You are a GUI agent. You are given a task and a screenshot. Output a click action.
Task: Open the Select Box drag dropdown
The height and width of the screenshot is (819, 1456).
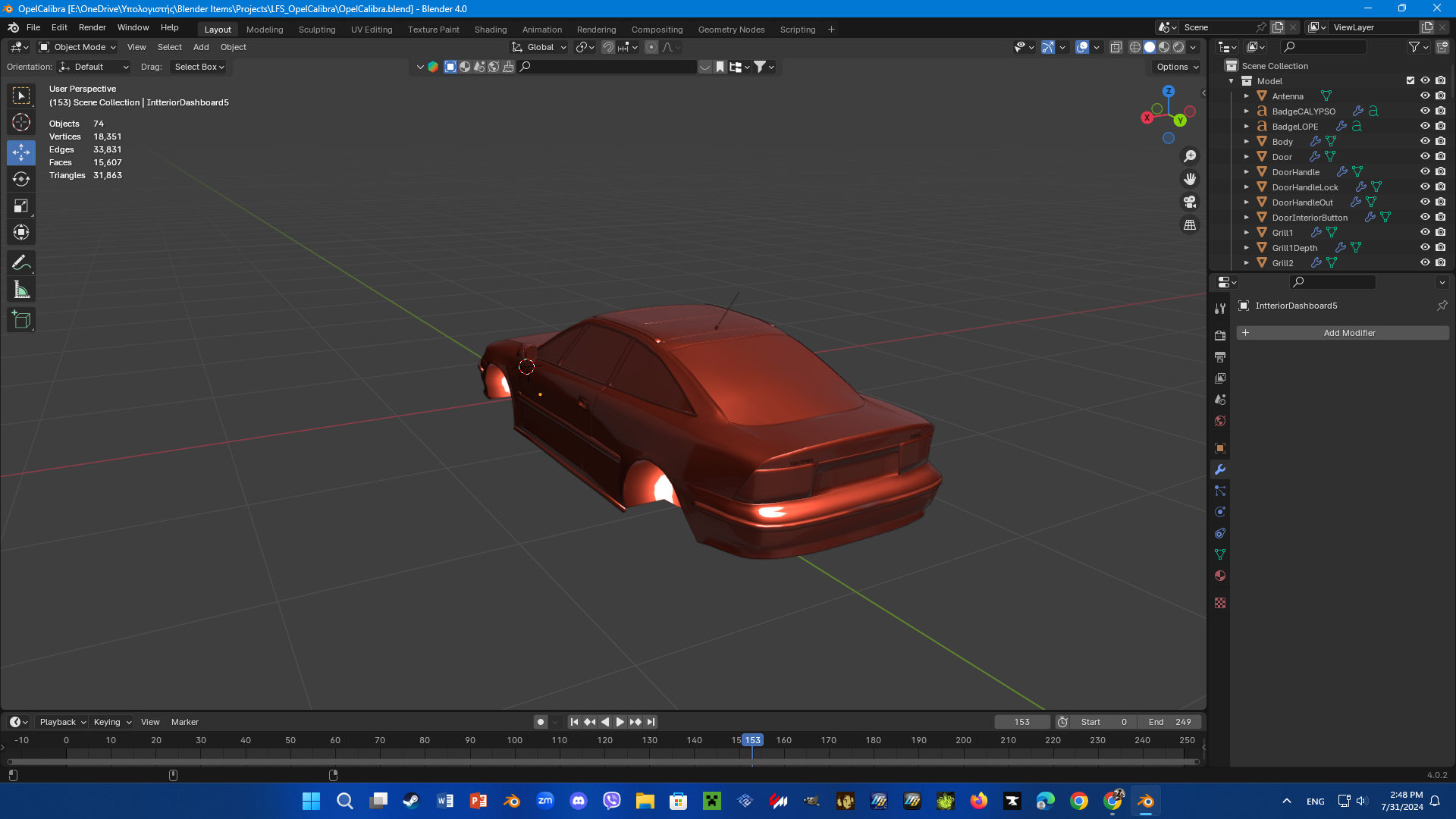pyautogui.click(x=199, y=67)
